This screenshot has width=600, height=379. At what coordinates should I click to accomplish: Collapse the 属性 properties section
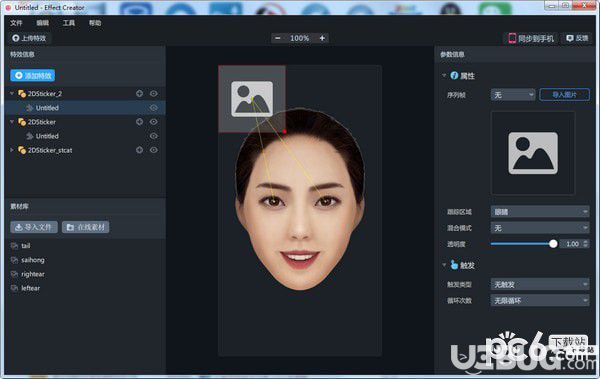[x=444, y=75]
